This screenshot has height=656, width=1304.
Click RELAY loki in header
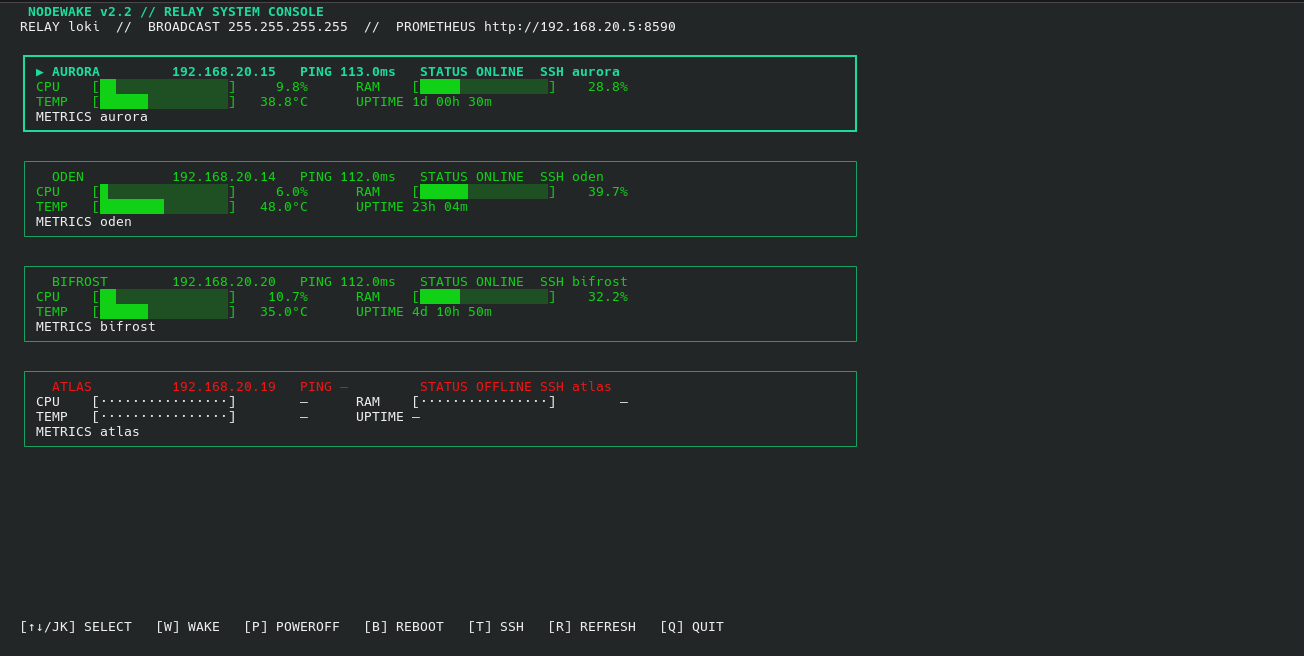(60, 27)
